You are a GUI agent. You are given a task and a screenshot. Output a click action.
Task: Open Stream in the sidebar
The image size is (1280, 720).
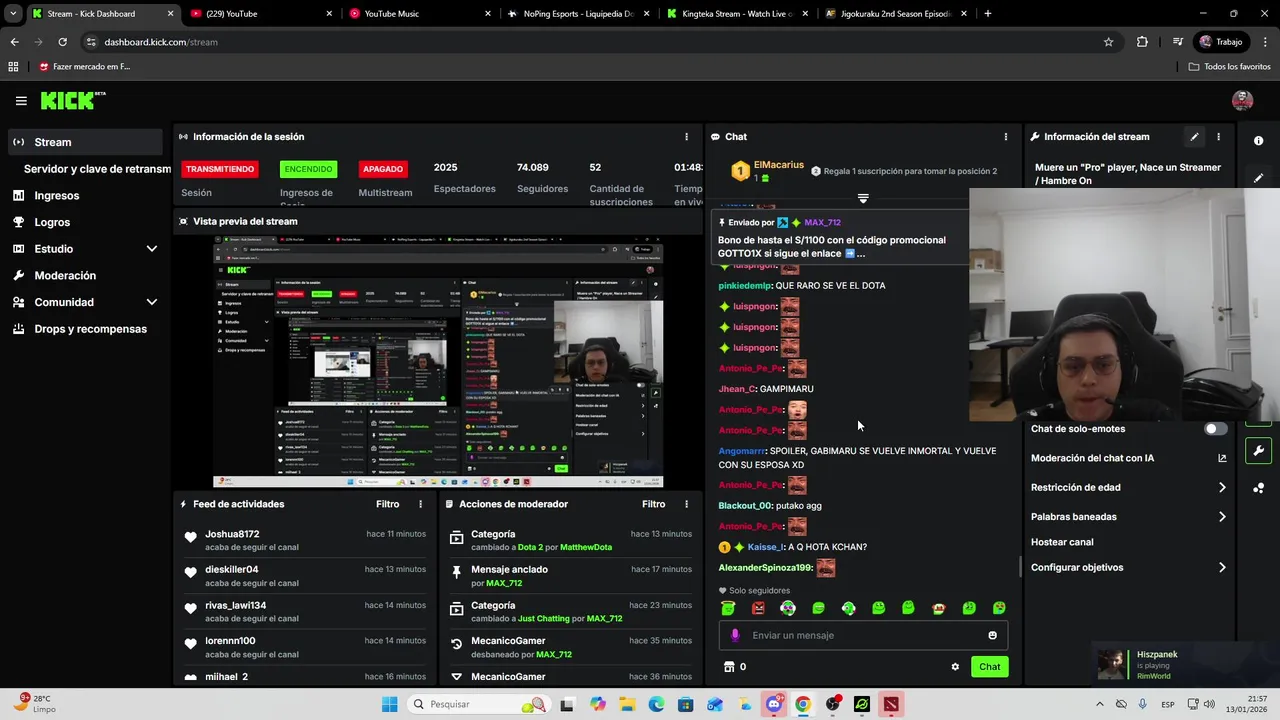[85, 142]
